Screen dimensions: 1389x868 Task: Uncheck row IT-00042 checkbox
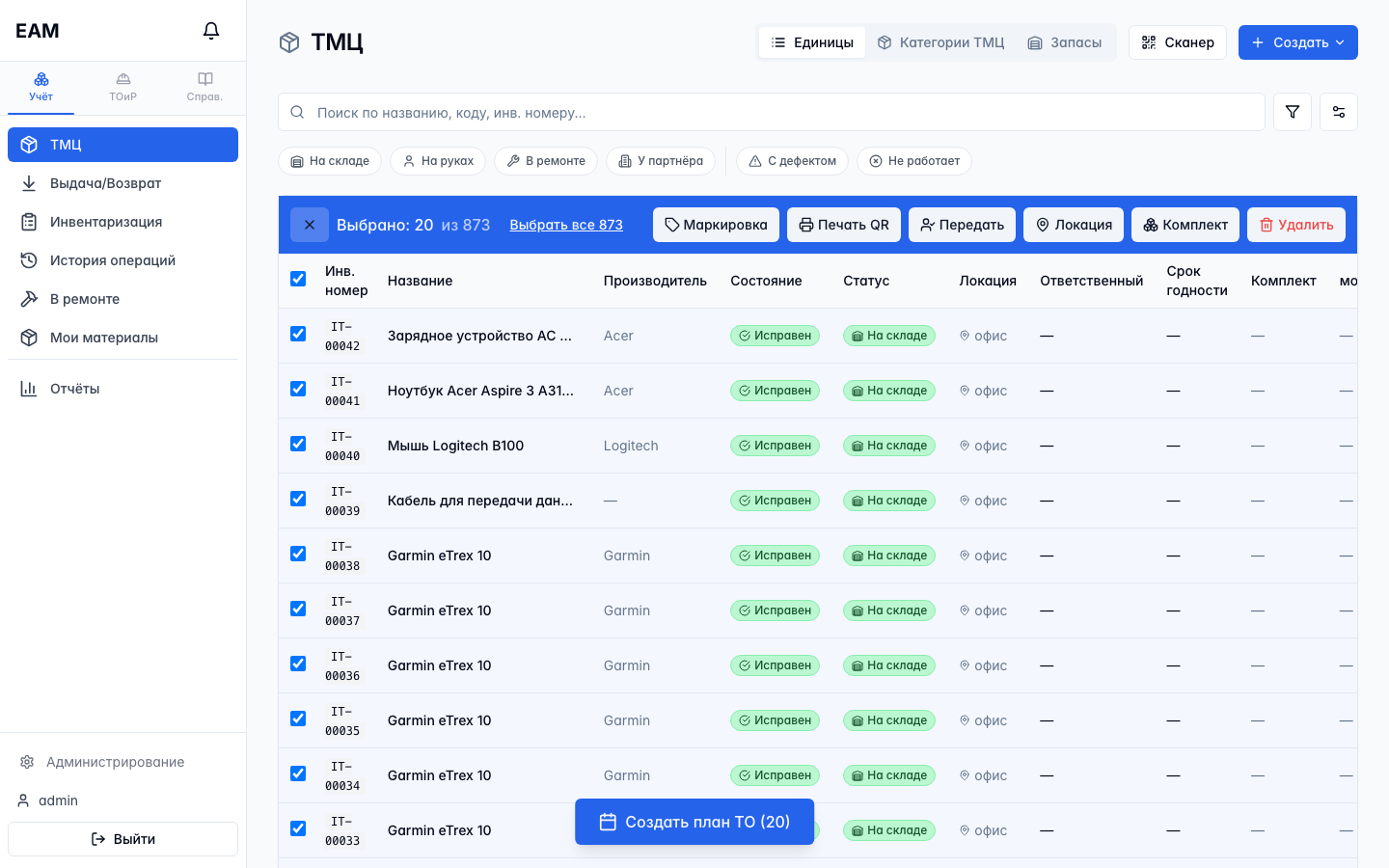click(298, 334)
